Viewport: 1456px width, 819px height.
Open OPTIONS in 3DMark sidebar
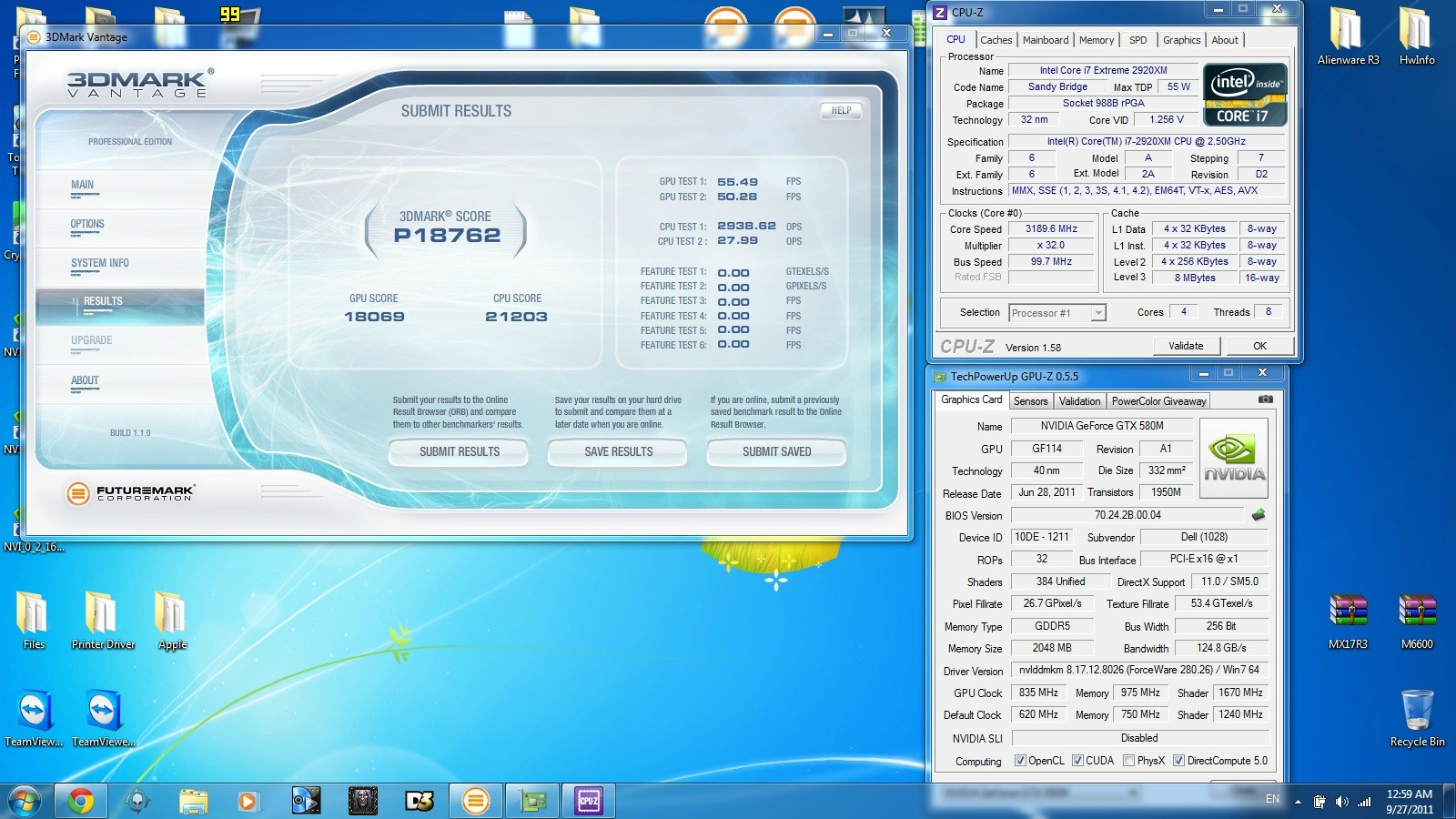(119, 227)
